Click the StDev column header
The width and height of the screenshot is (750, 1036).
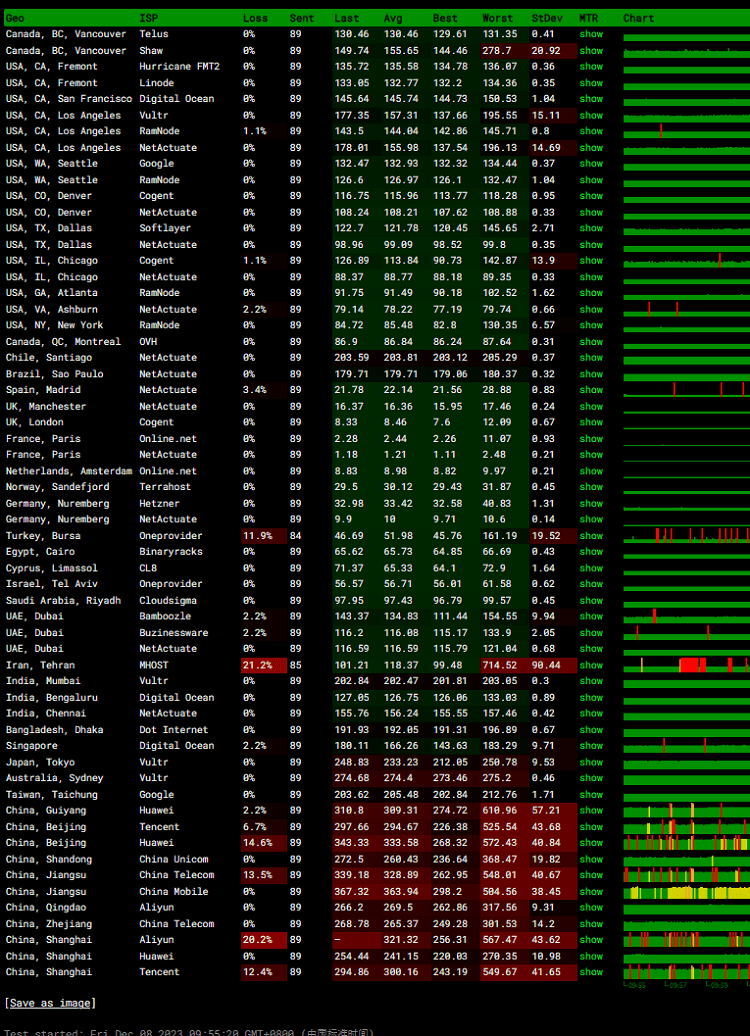point(546,18)
